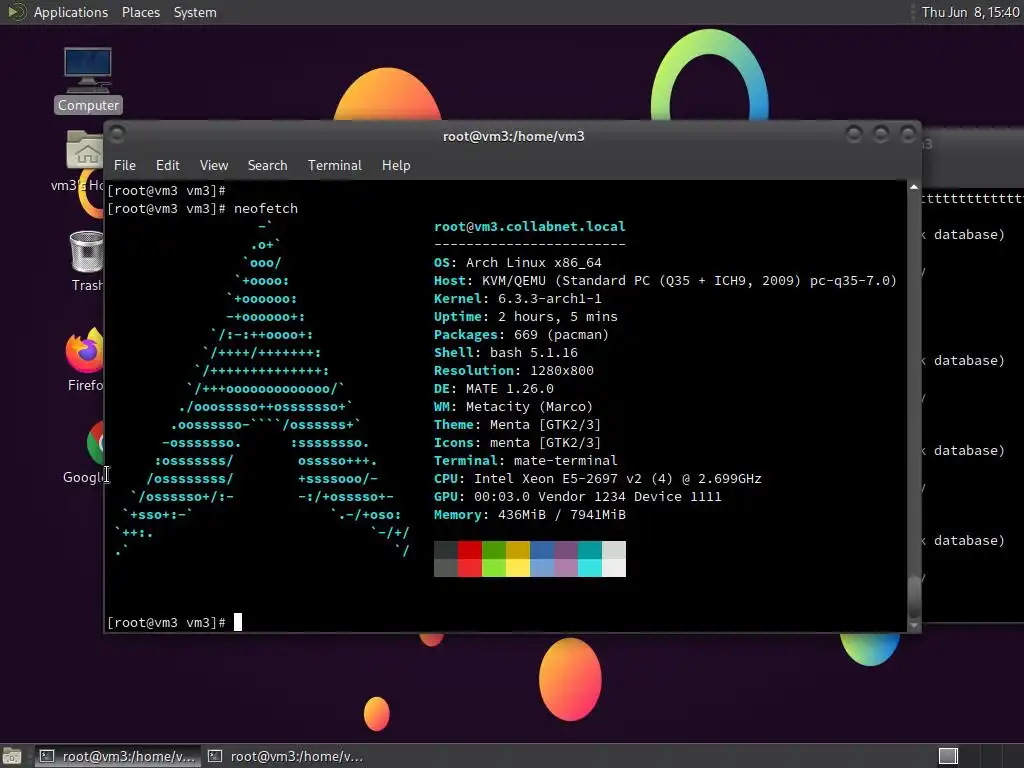Click terminal window menu button at title left
The height and width of the screenshot is (768, 1024).
tap(118, 135)
